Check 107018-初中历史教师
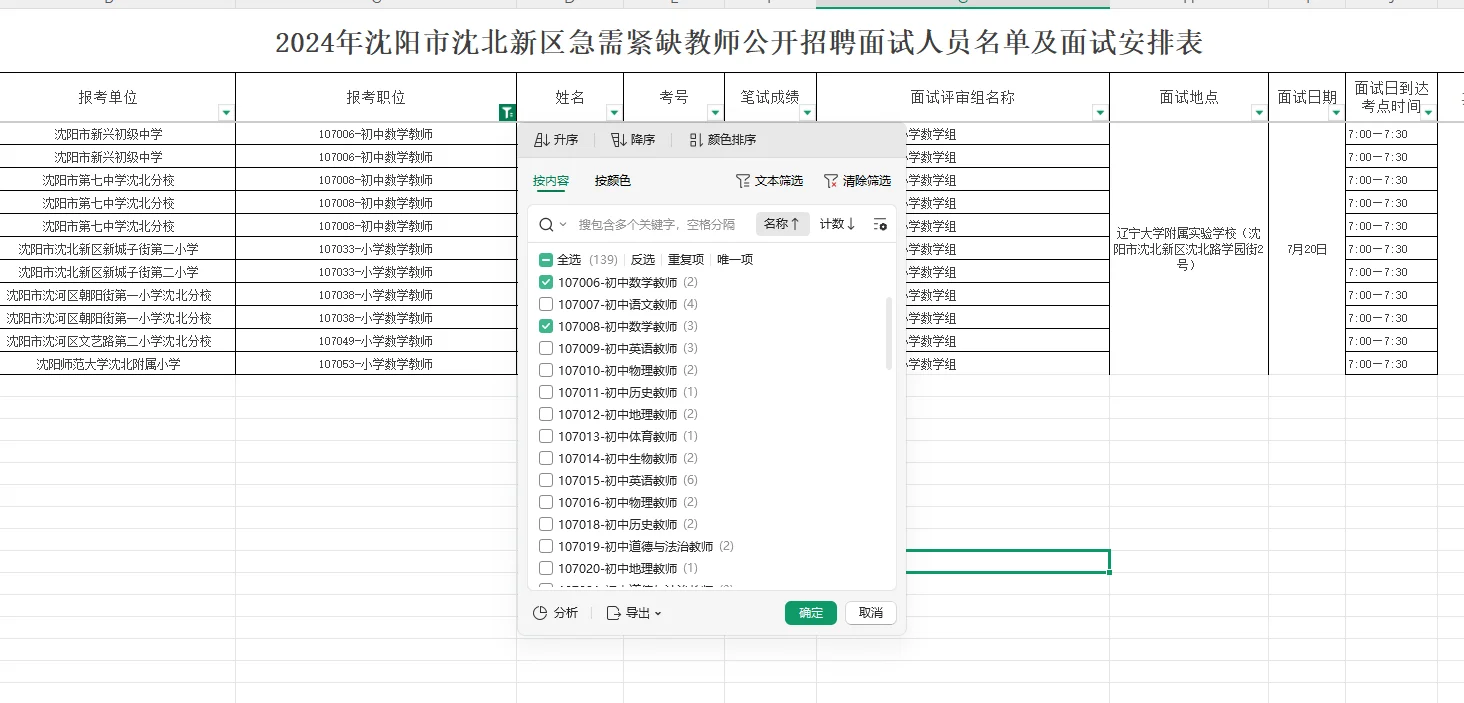The height and width of the screenshot is (703, 1464). coord(546,524)
